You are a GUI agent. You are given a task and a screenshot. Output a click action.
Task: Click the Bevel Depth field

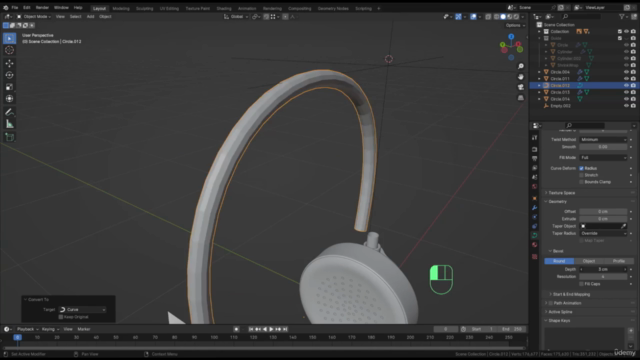click(x=603, y=269)
